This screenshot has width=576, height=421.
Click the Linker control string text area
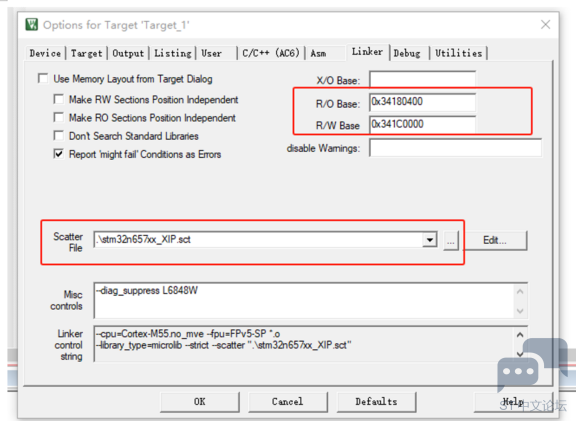(304, 343)
